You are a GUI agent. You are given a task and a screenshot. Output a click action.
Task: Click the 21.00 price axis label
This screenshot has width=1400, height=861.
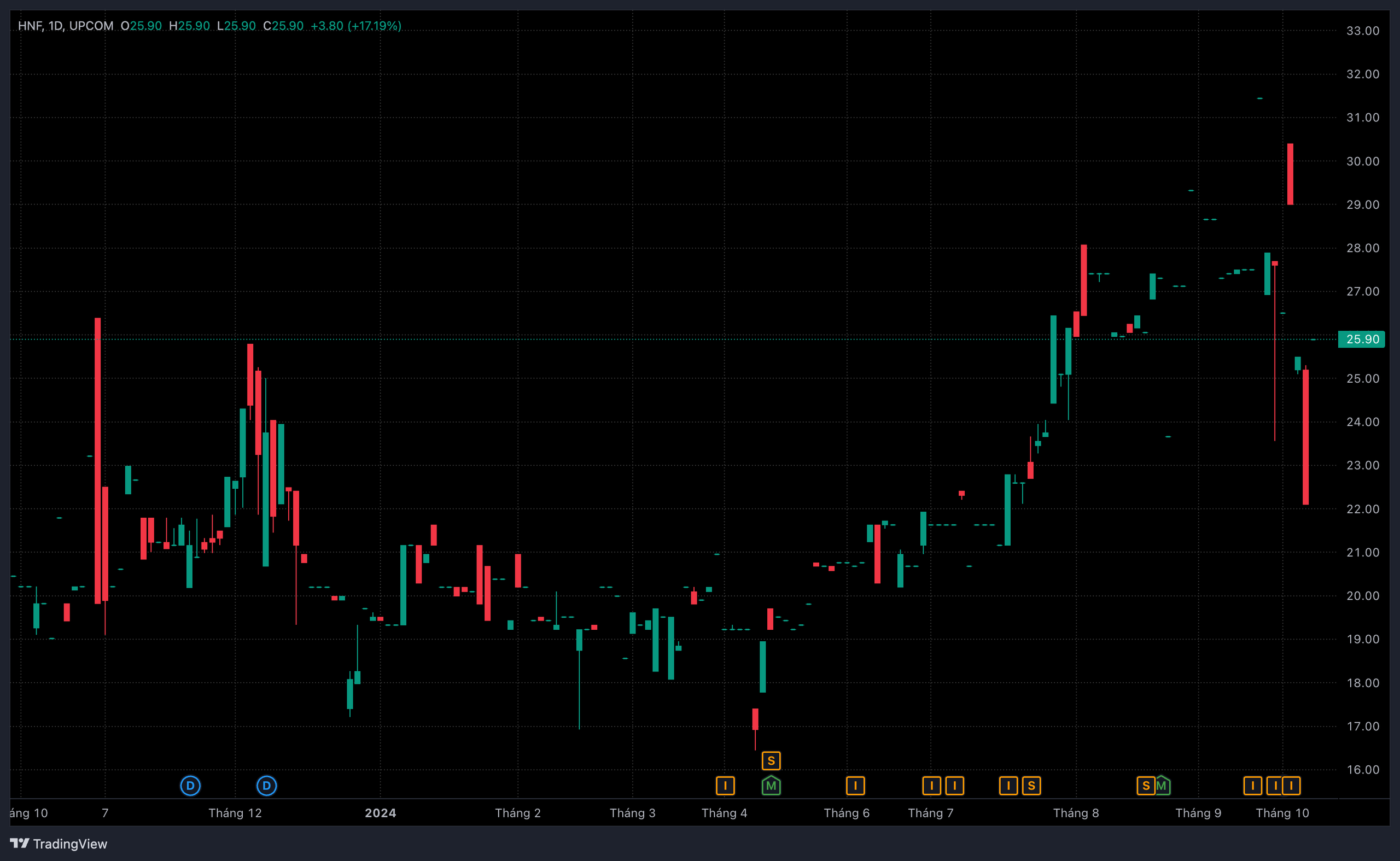1363,552
